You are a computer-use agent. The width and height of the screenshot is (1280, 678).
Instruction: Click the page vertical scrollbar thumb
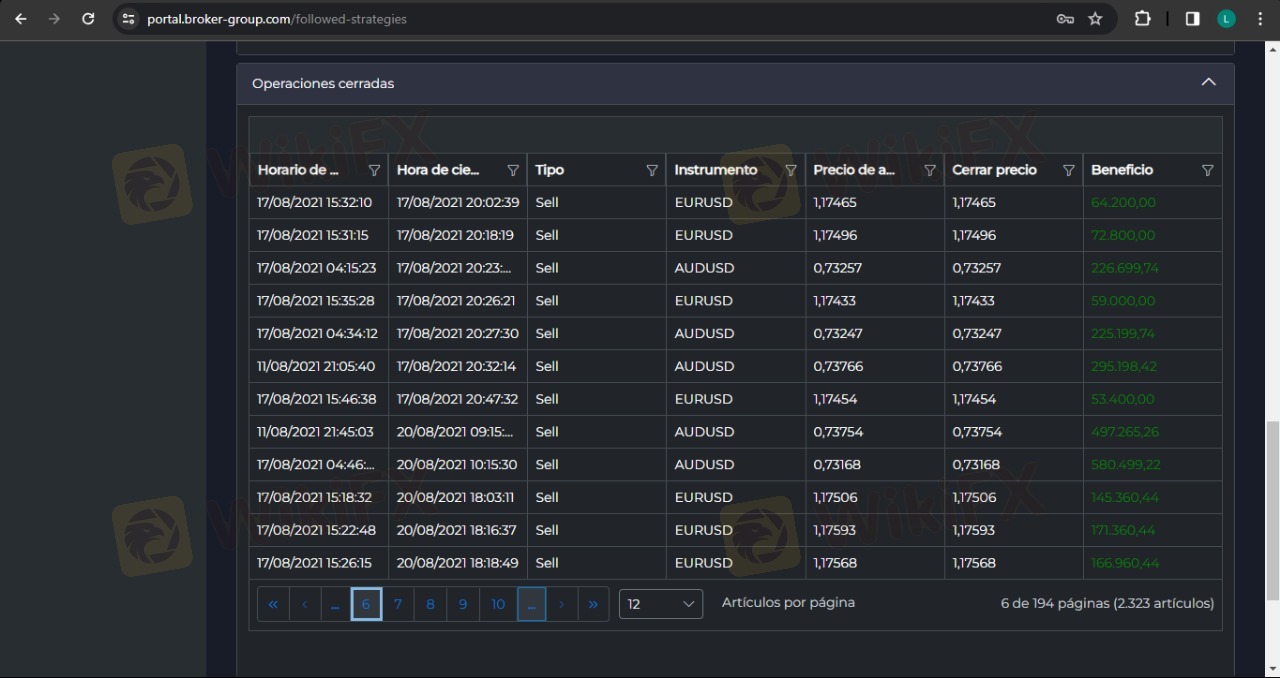[x=1272, y=510]
